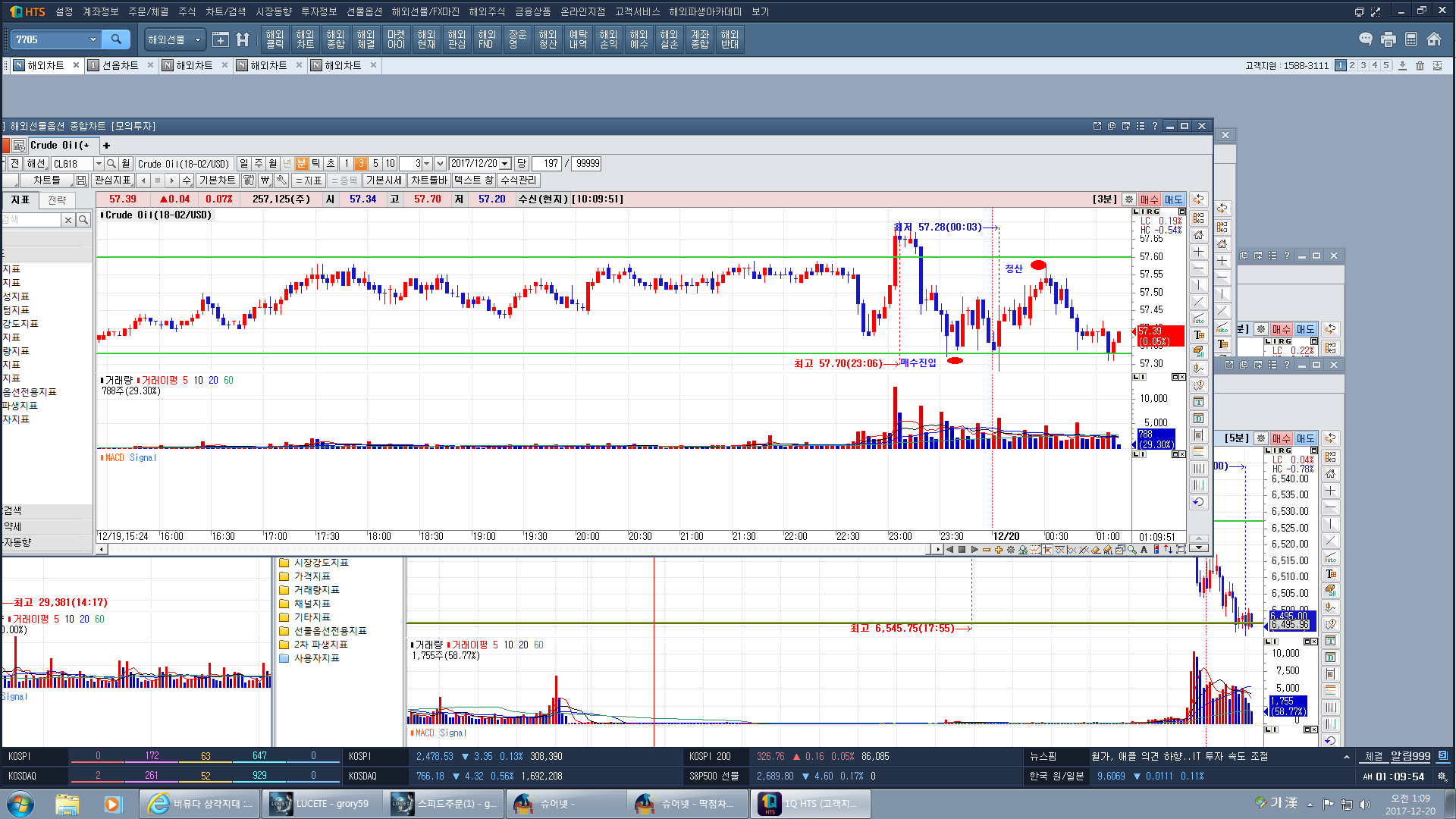Image resolution: width=1456 pixels, height=819 pixels.
Task: Select the 5-minute interval button
Action: pyautogui.click(x=375, y=164)
